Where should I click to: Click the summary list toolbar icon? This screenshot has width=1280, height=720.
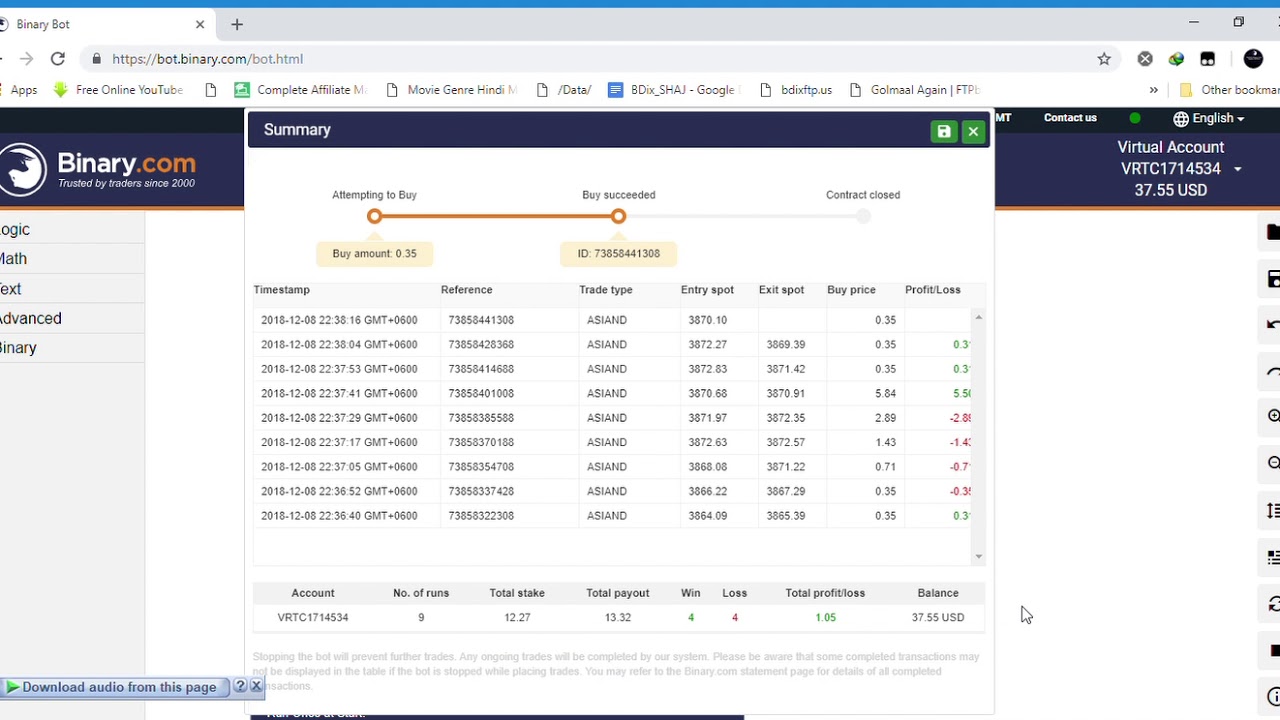[1273, 557]
